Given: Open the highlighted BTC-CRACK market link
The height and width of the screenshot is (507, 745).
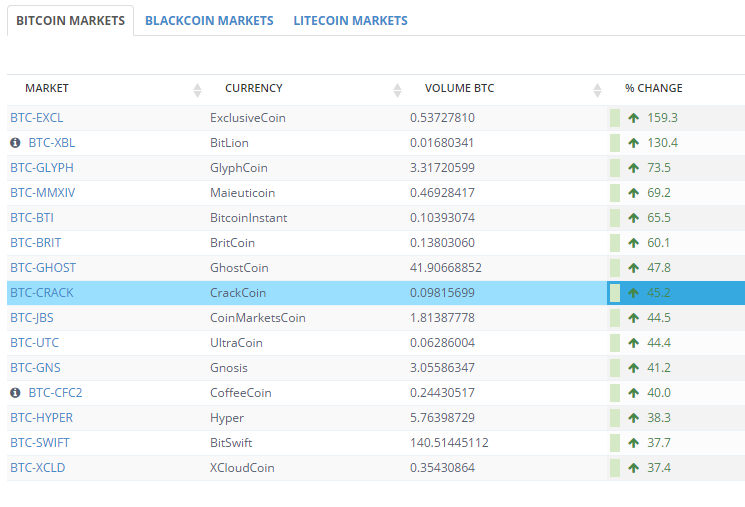Looking at the screenshot, I should click(x=42, y=293).
